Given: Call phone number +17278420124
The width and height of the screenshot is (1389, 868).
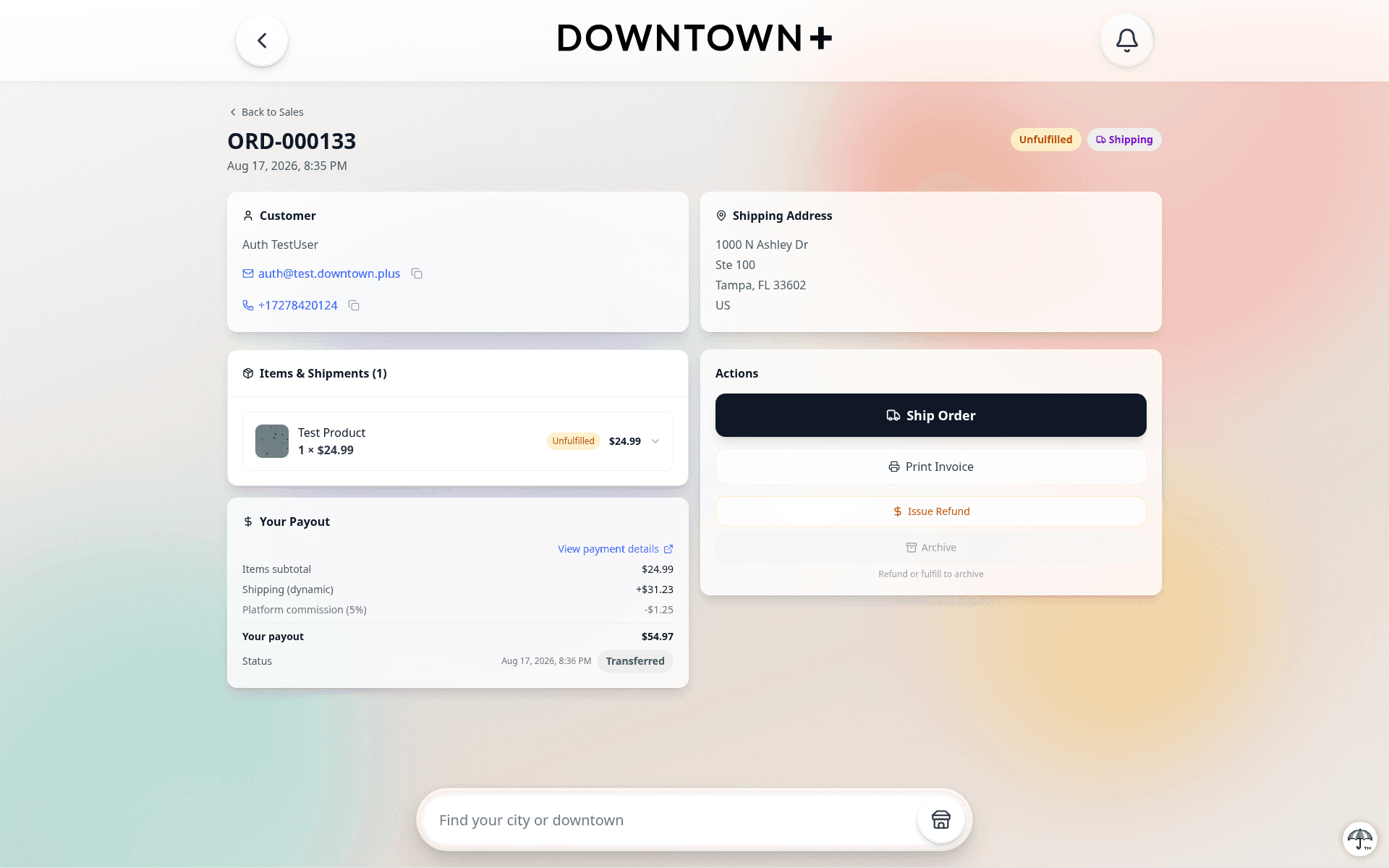Looking at the screenshot, I should 298,305.
